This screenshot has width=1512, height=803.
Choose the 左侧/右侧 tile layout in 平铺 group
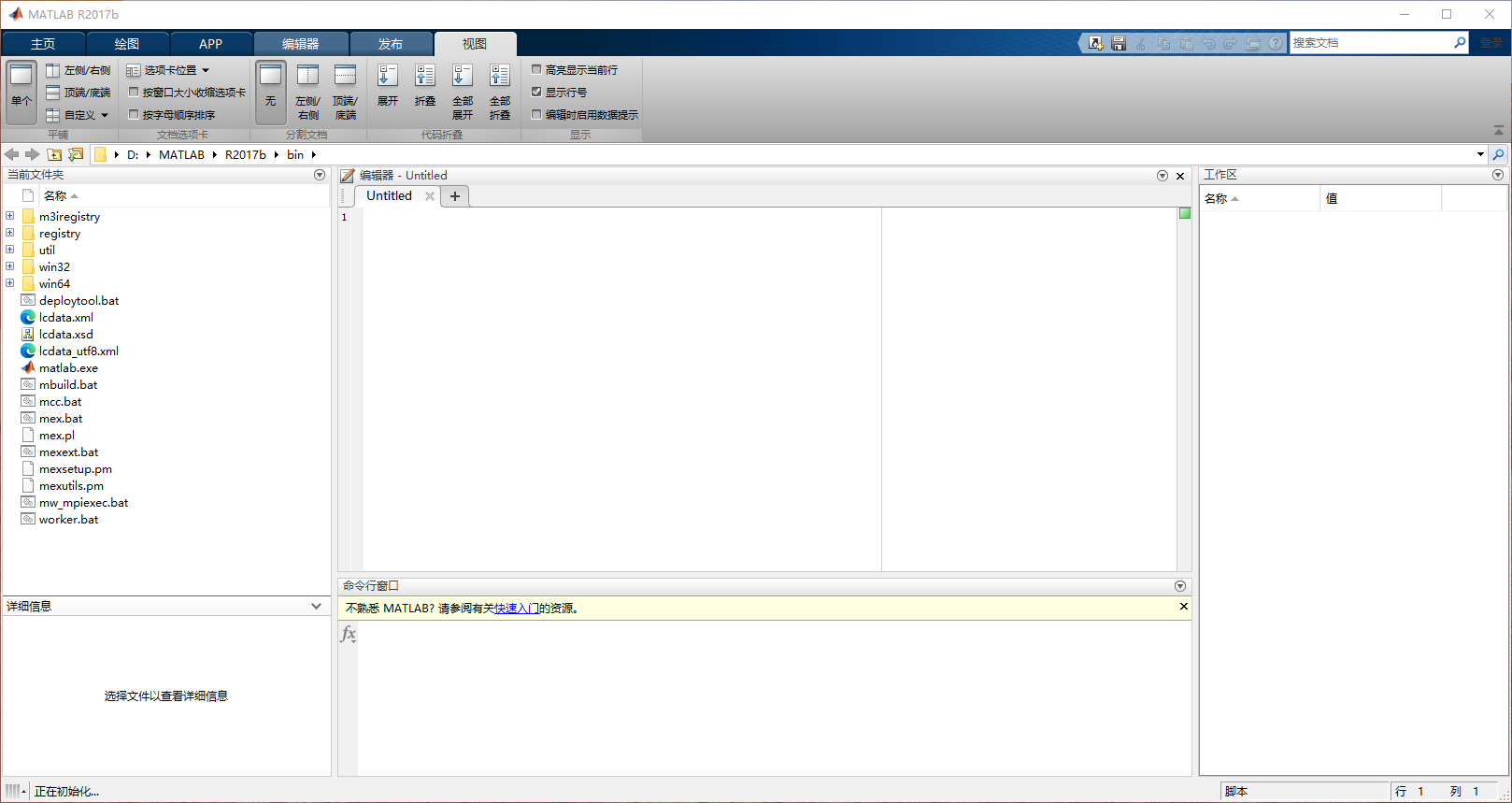click(x=78, y=70)
